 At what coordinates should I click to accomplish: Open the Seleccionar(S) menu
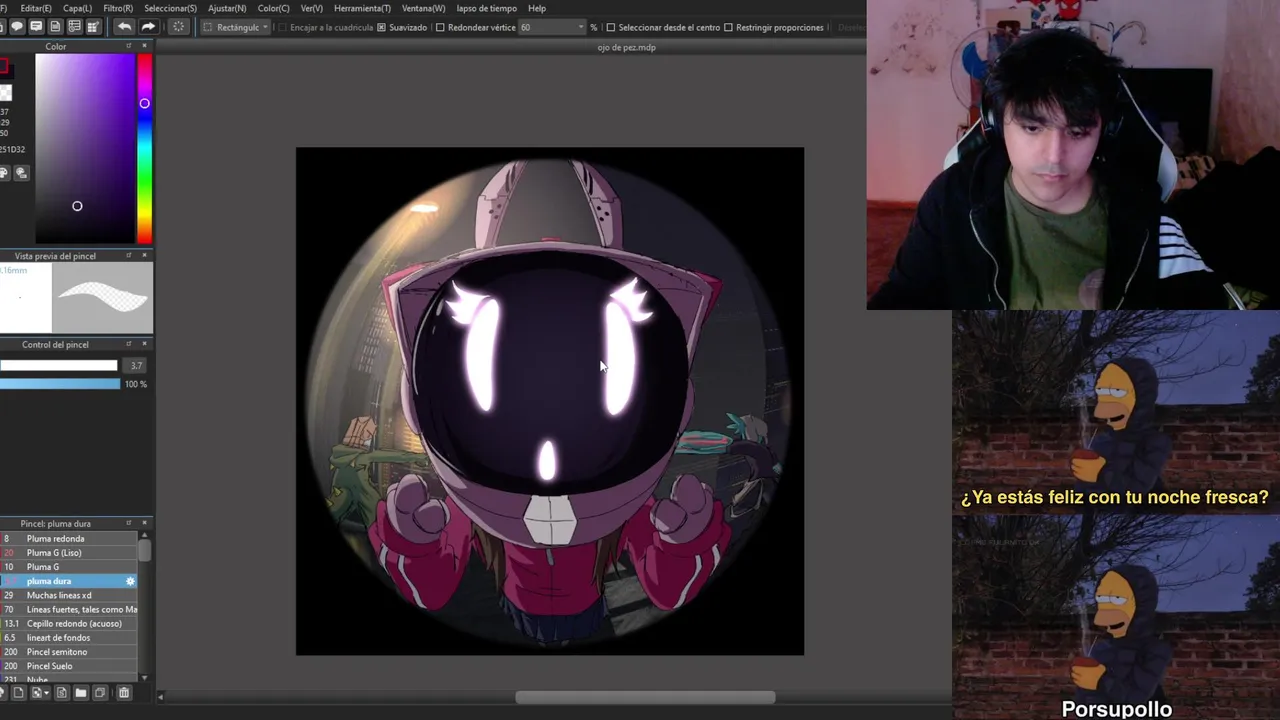coord(170,8)
